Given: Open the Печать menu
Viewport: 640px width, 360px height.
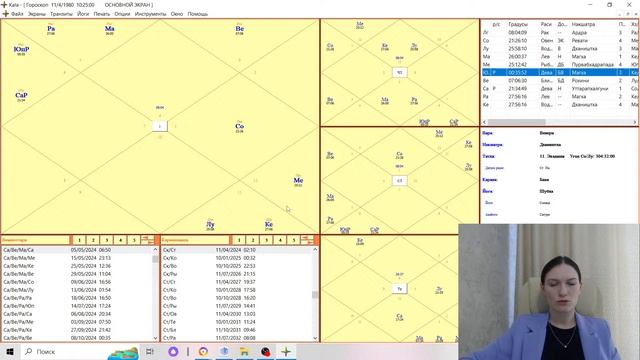Looking at the screenshot, I should tap(102, 14).
